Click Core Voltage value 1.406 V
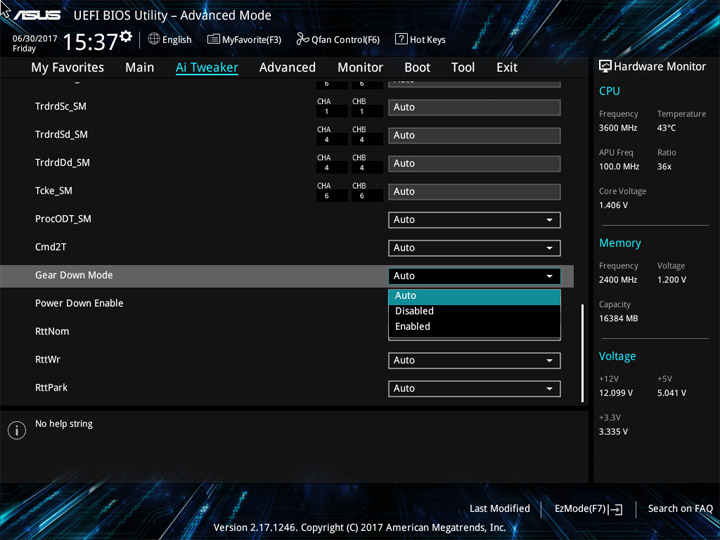720x540 pixels. [x=613, y=205]
